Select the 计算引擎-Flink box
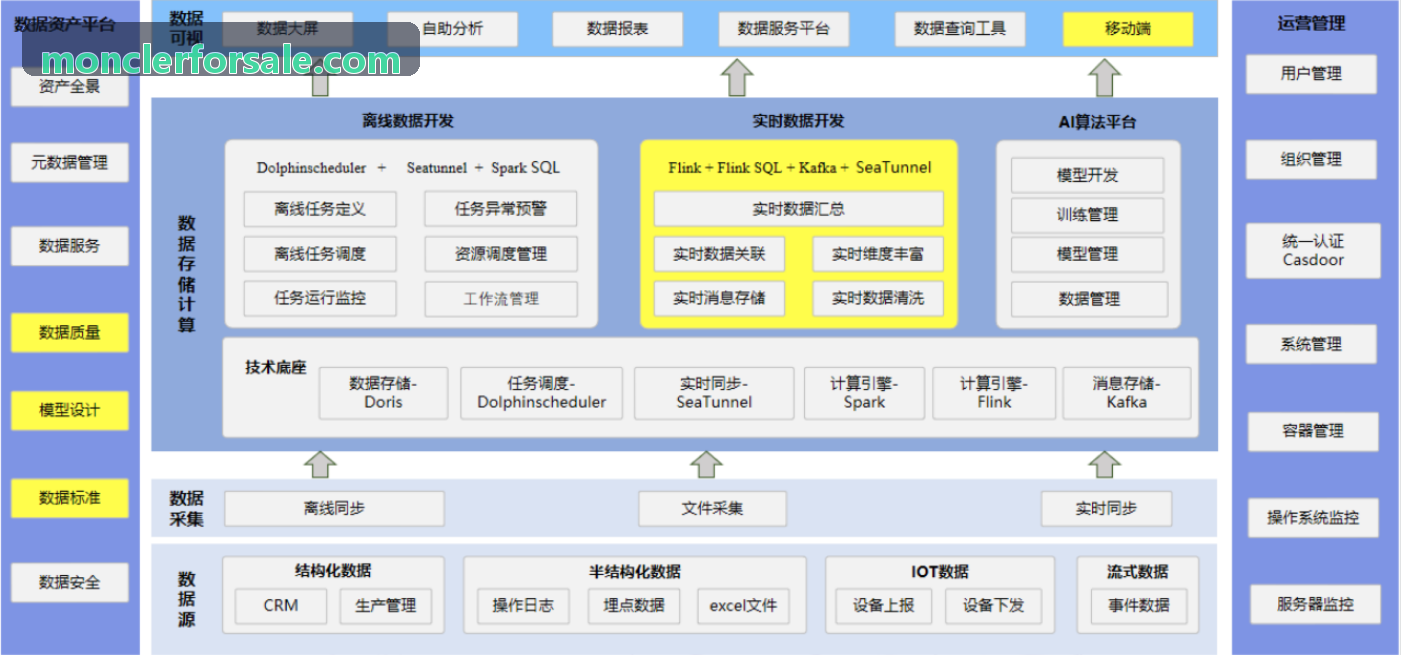Image resolution: width=1401 pixels, height=655 pixels. click(994, 393)
